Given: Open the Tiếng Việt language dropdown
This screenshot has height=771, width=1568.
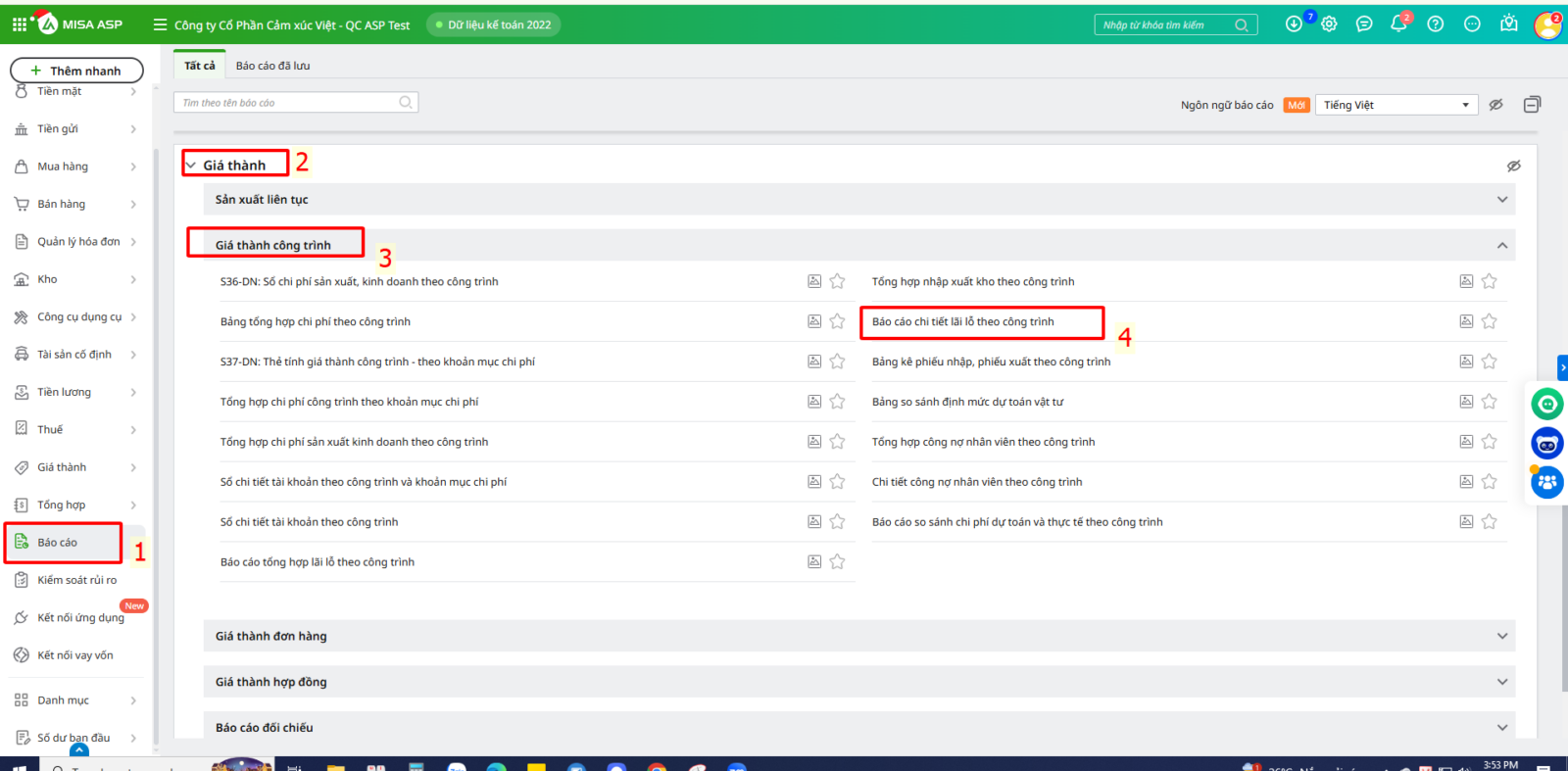Looking at the screenshot, I should point(1396,105).
